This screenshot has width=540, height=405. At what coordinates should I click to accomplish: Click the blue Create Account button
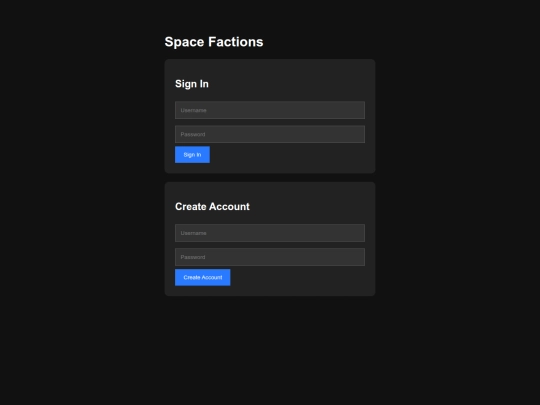[202, 277]
